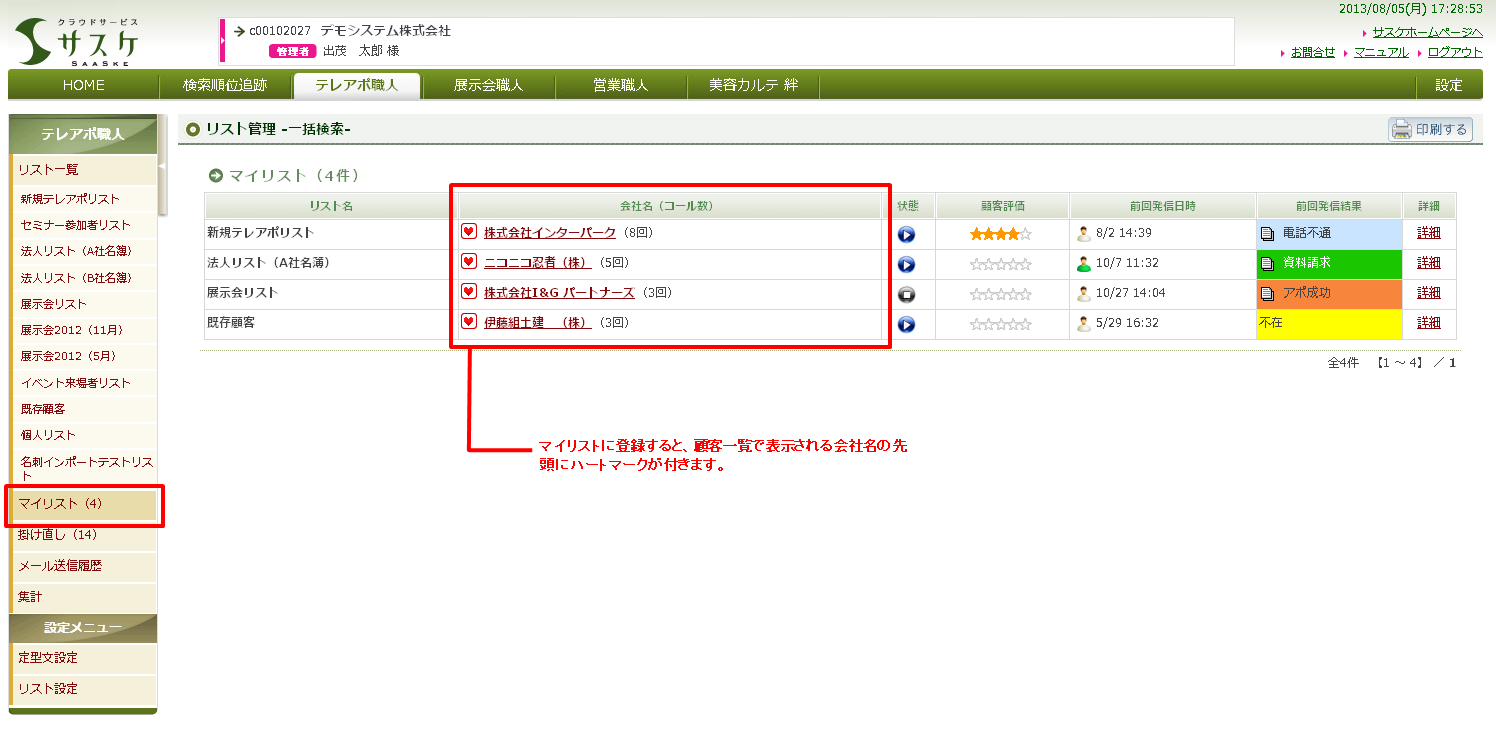Open company link 株式会社I&G パートナーズ
This screenshot has height=731, width=1496.
click(559, 293)
